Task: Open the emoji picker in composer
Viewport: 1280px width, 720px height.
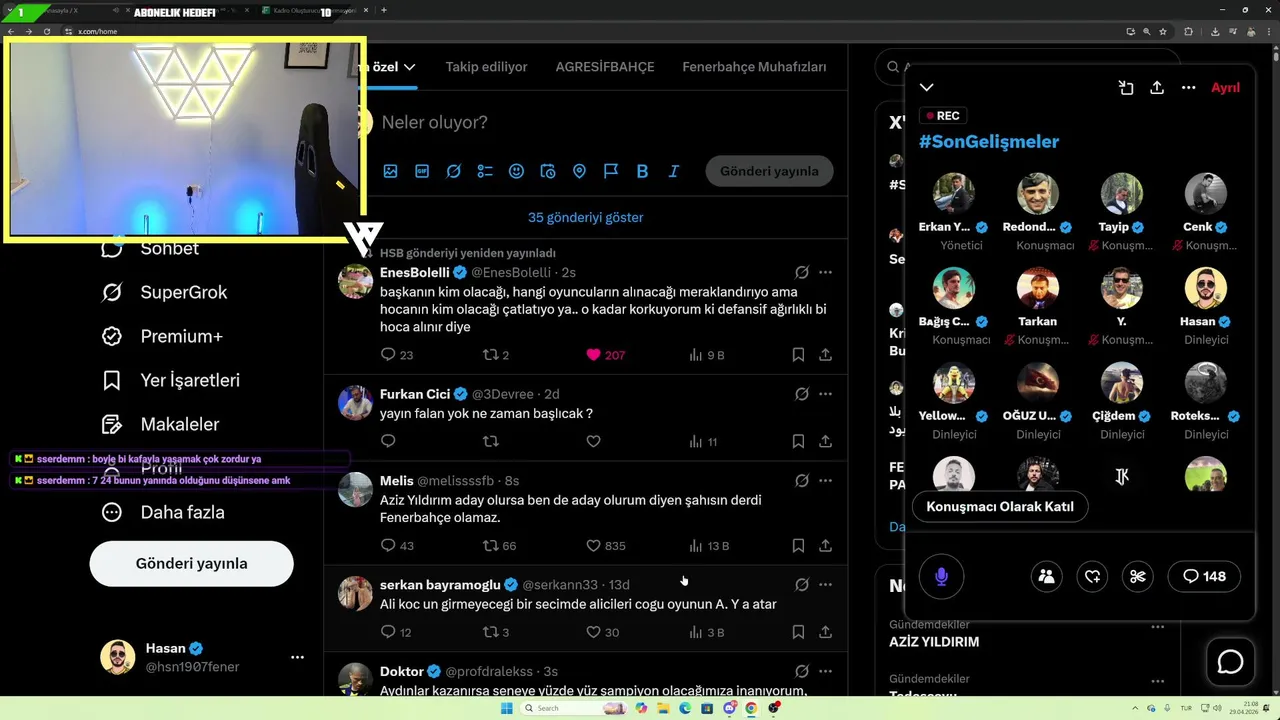Action: pyautogui.click(x=516, y=171)
